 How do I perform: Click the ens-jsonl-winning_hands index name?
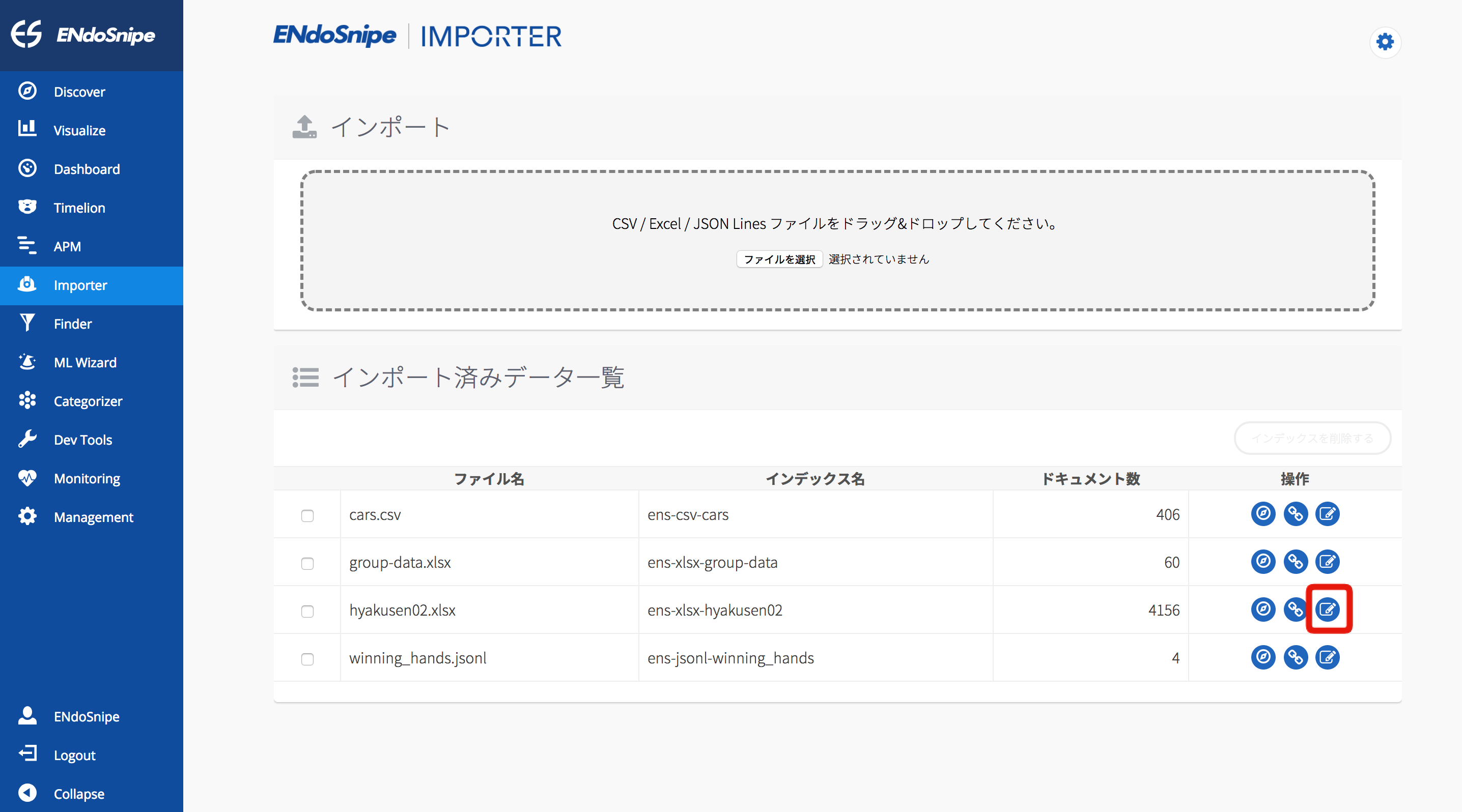click(730, 658)
